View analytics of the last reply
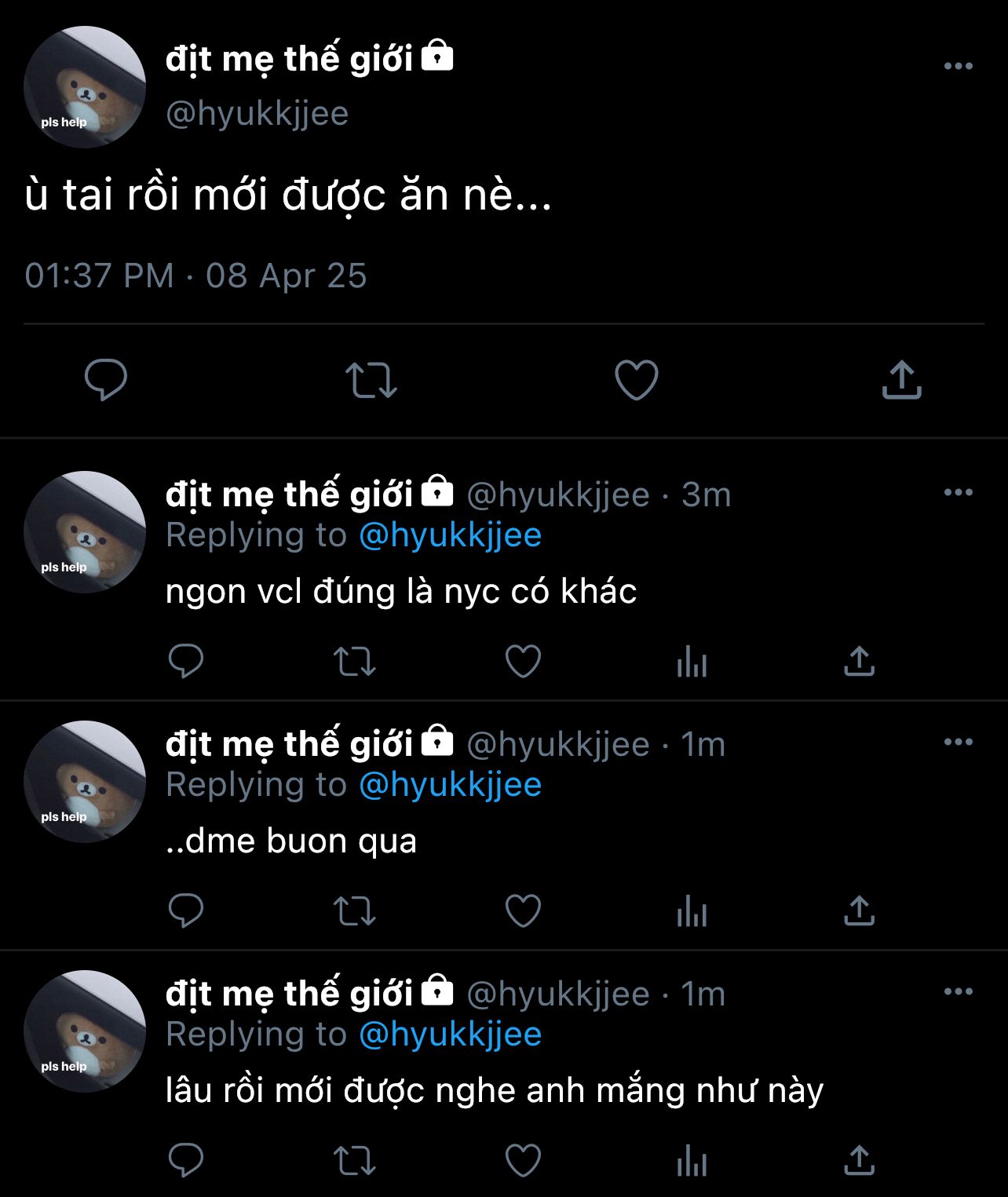Viewport: 1008px width, 1197px height. tap(692, 1162)
